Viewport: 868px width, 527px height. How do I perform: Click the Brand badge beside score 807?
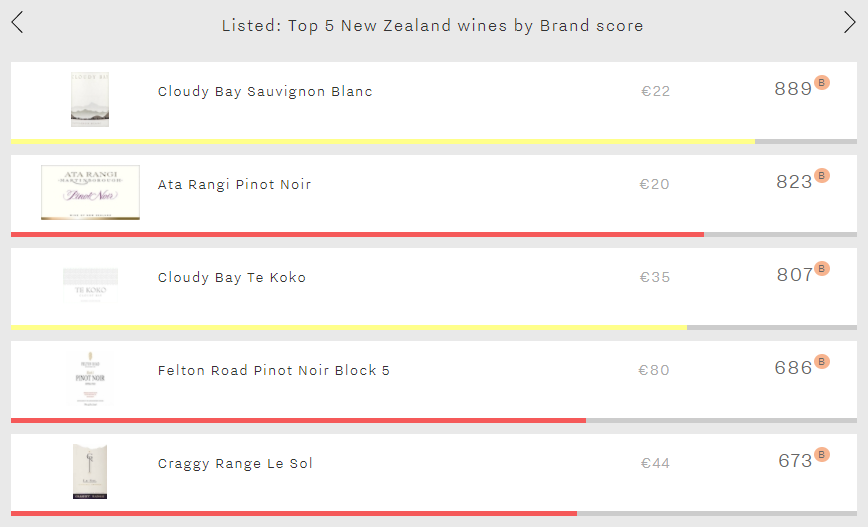click(822, 268)
